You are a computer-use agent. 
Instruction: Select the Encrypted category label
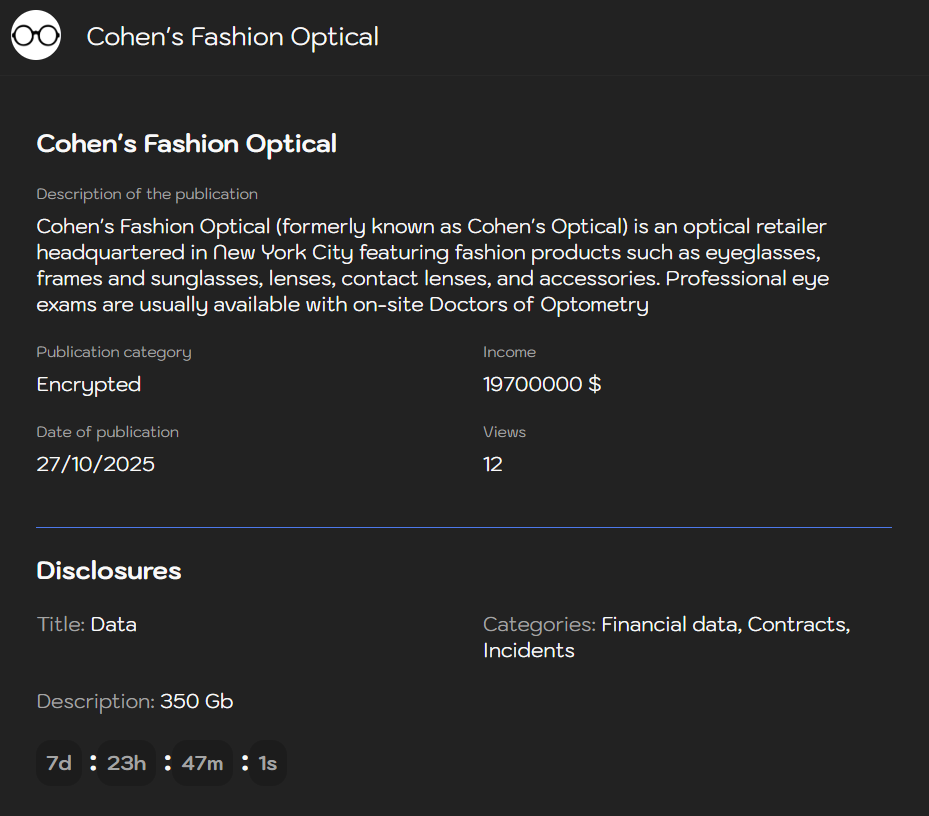[88, 384]
